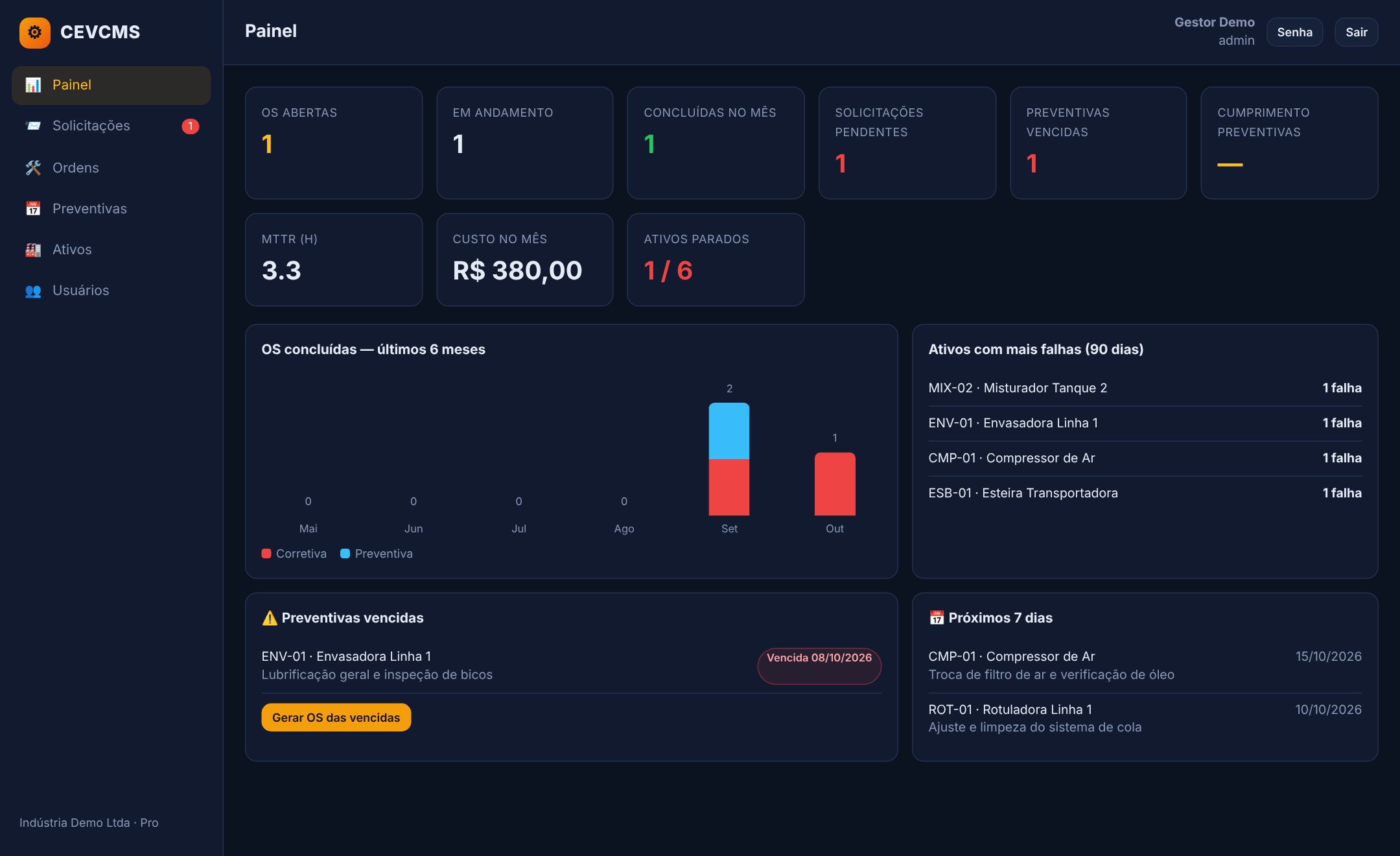Click the Solicitações Pendentes card
This screenshot has height=856, width=1400.
point(907,143)
